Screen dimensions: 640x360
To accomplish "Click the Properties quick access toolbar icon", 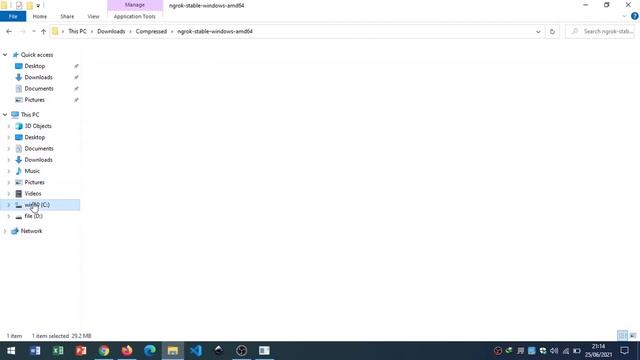I will coord(19,5).
